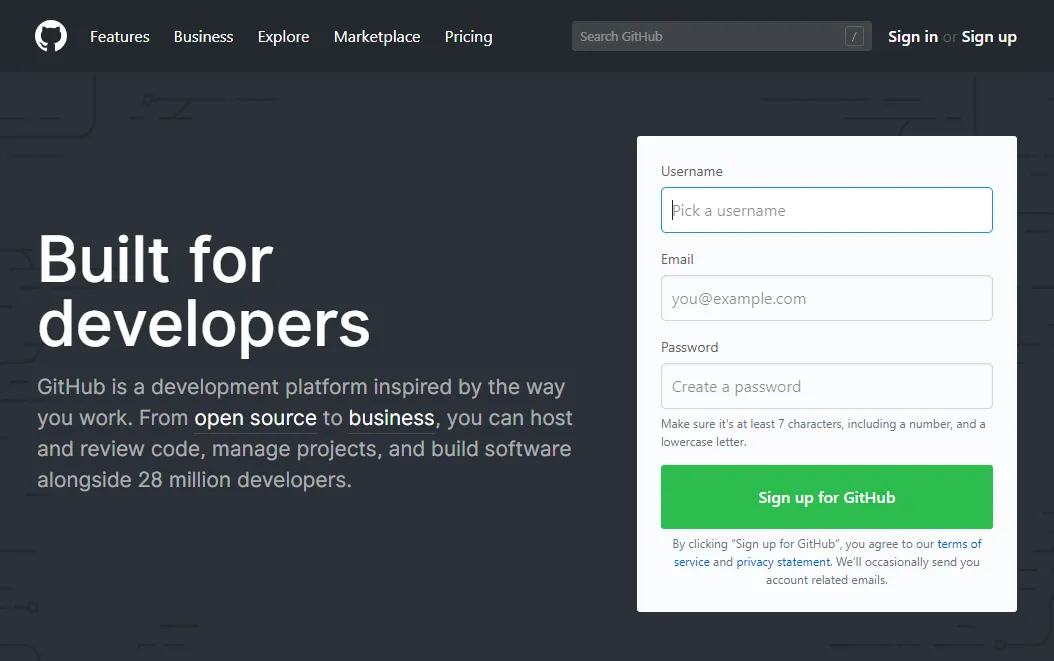Image resolution: width=1054 pixels, height=661 pixels.
Task: Navigate to Marketplace in the header
Action: click(x=377, y=37)
